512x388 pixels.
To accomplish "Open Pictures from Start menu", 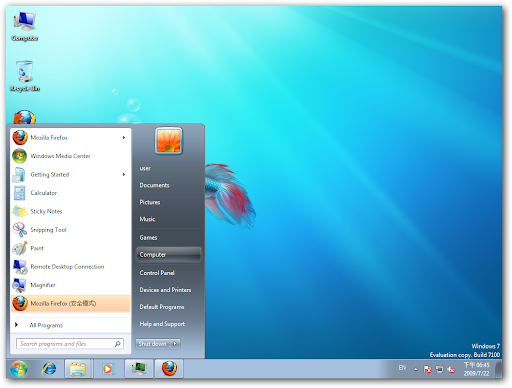I will point(150,202).
